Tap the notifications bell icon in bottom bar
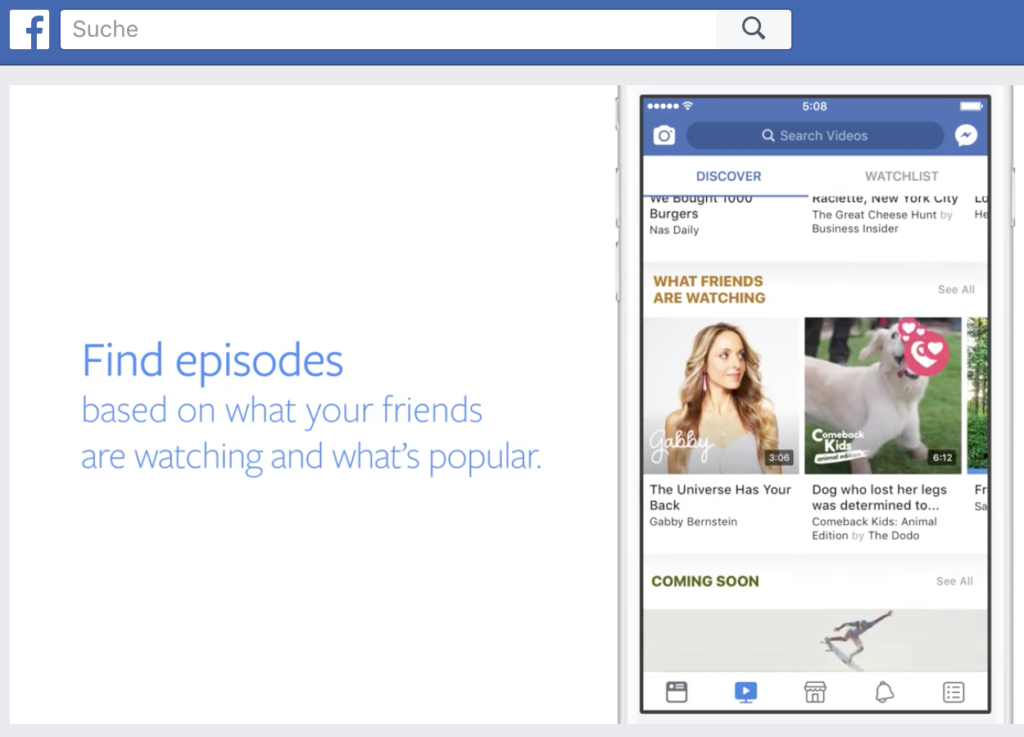This screenshot has width=1024, height=737. pyautogui.click(x=884, y=692)
